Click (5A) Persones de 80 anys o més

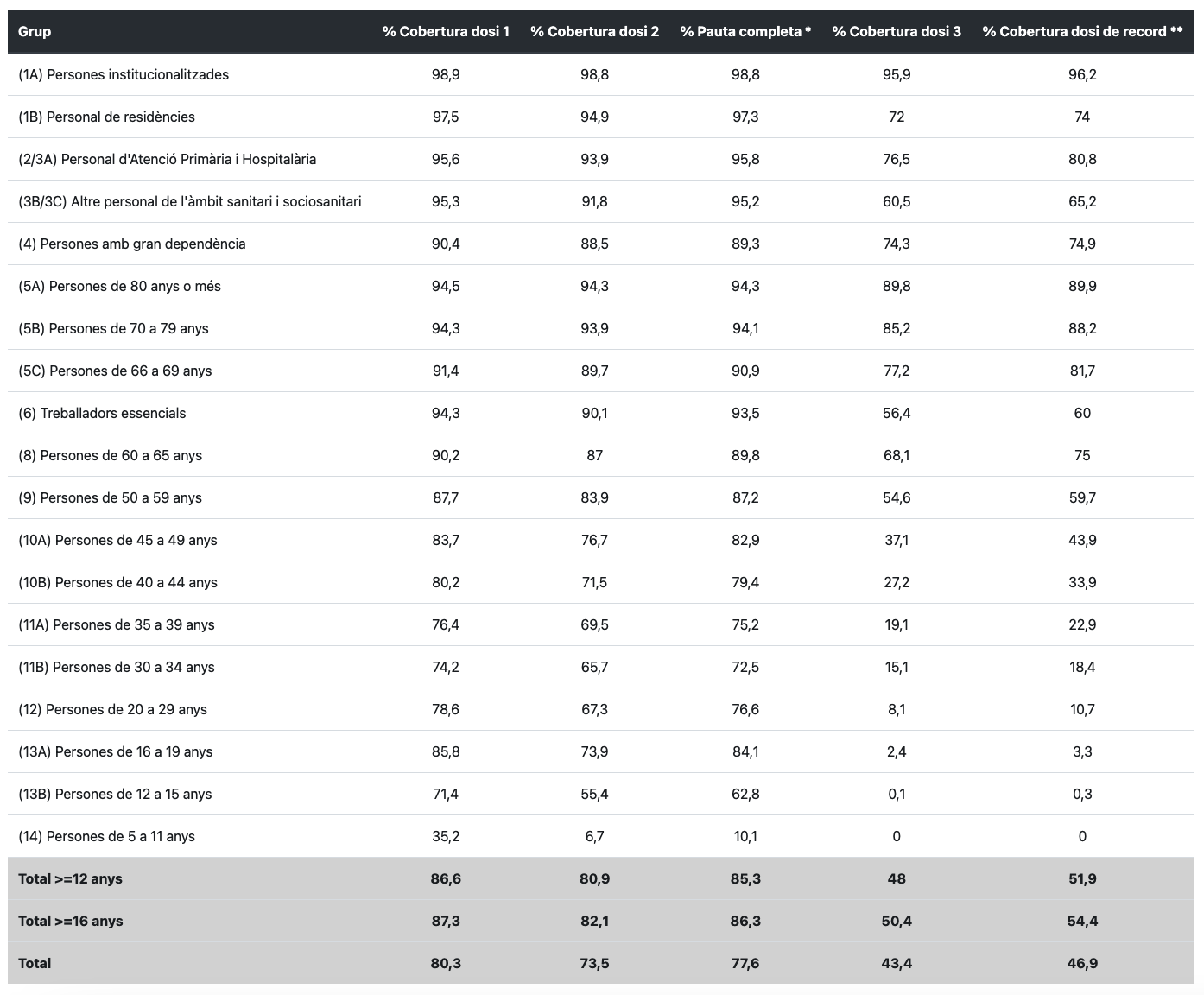click(x=119, y=286)
